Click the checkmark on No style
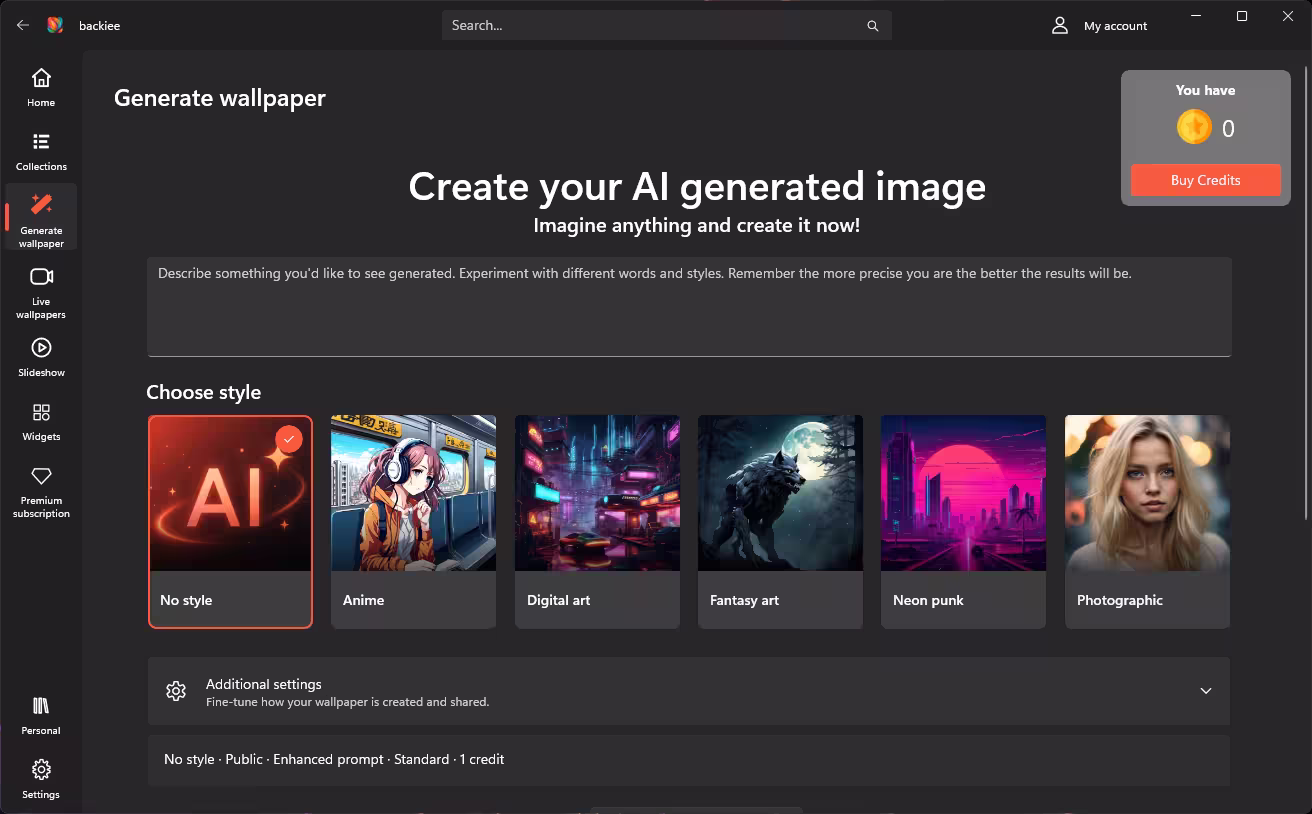The width and height of the screenshot is (1312, 814). tap(289, 439)
